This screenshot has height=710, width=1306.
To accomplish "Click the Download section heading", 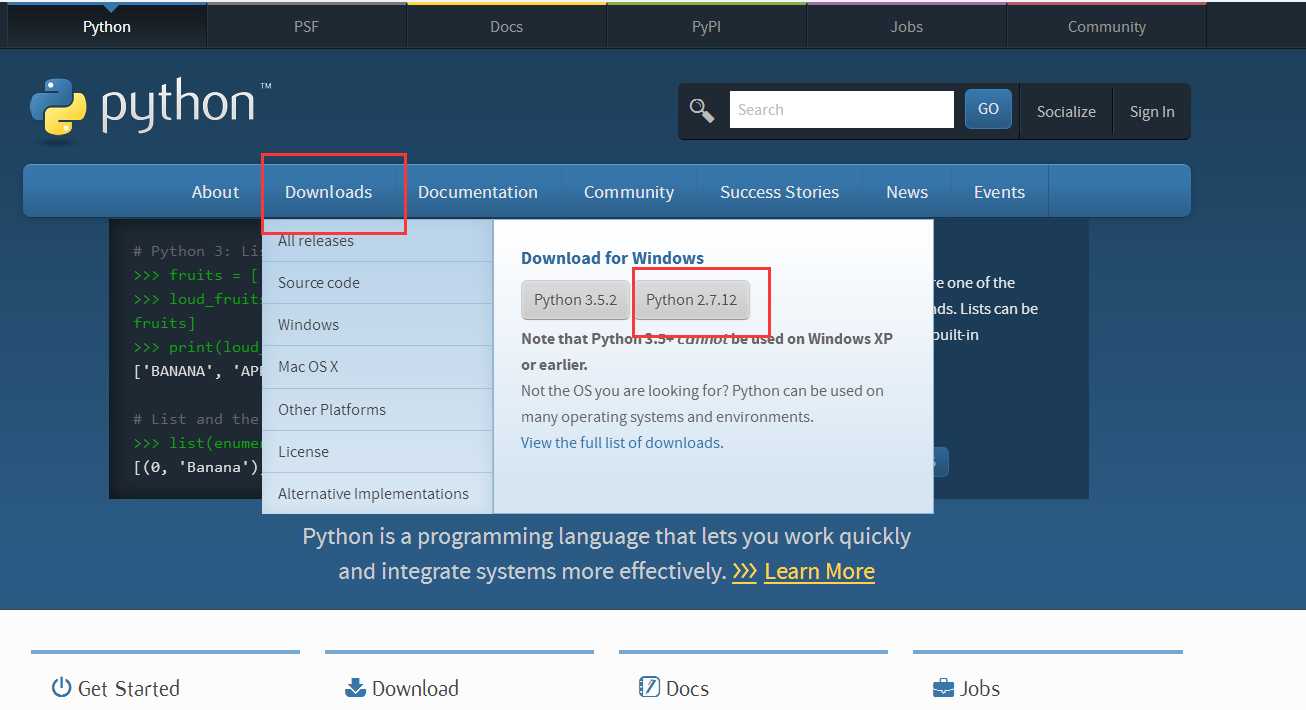I will point(415,688).
